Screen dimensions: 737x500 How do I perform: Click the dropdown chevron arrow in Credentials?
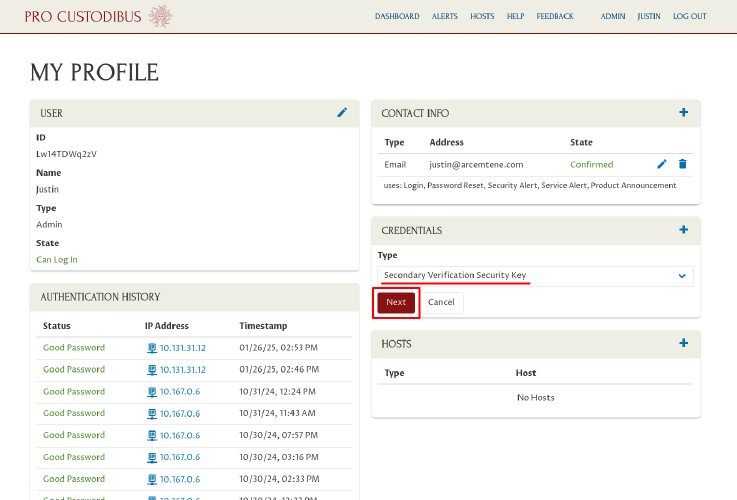[682, 276]
